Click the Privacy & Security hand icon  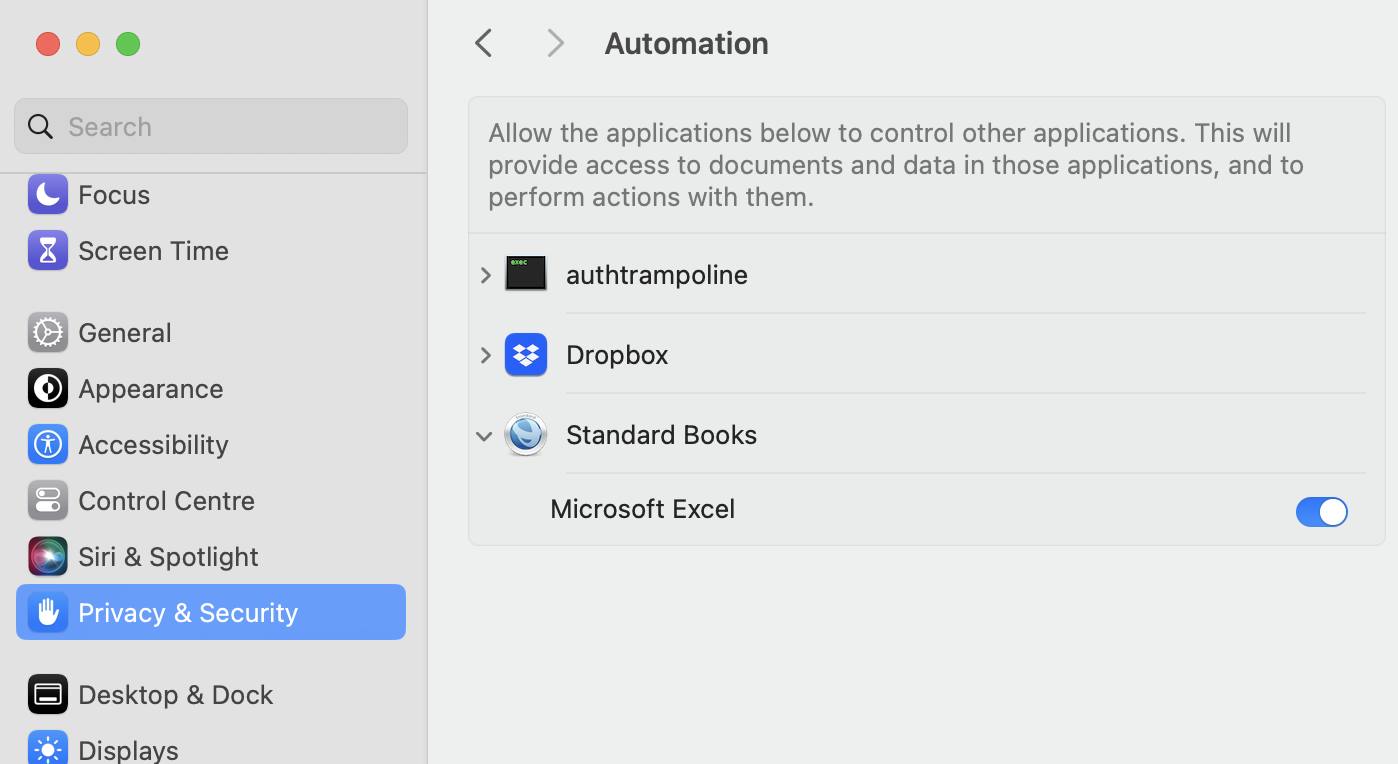tap(47, 612)
